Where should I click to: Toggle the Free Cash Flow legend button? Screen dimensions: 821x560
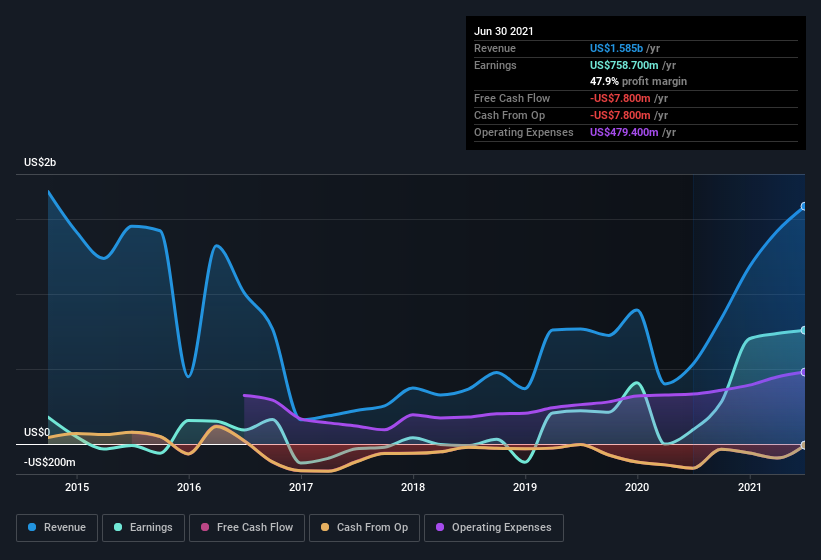247,528
